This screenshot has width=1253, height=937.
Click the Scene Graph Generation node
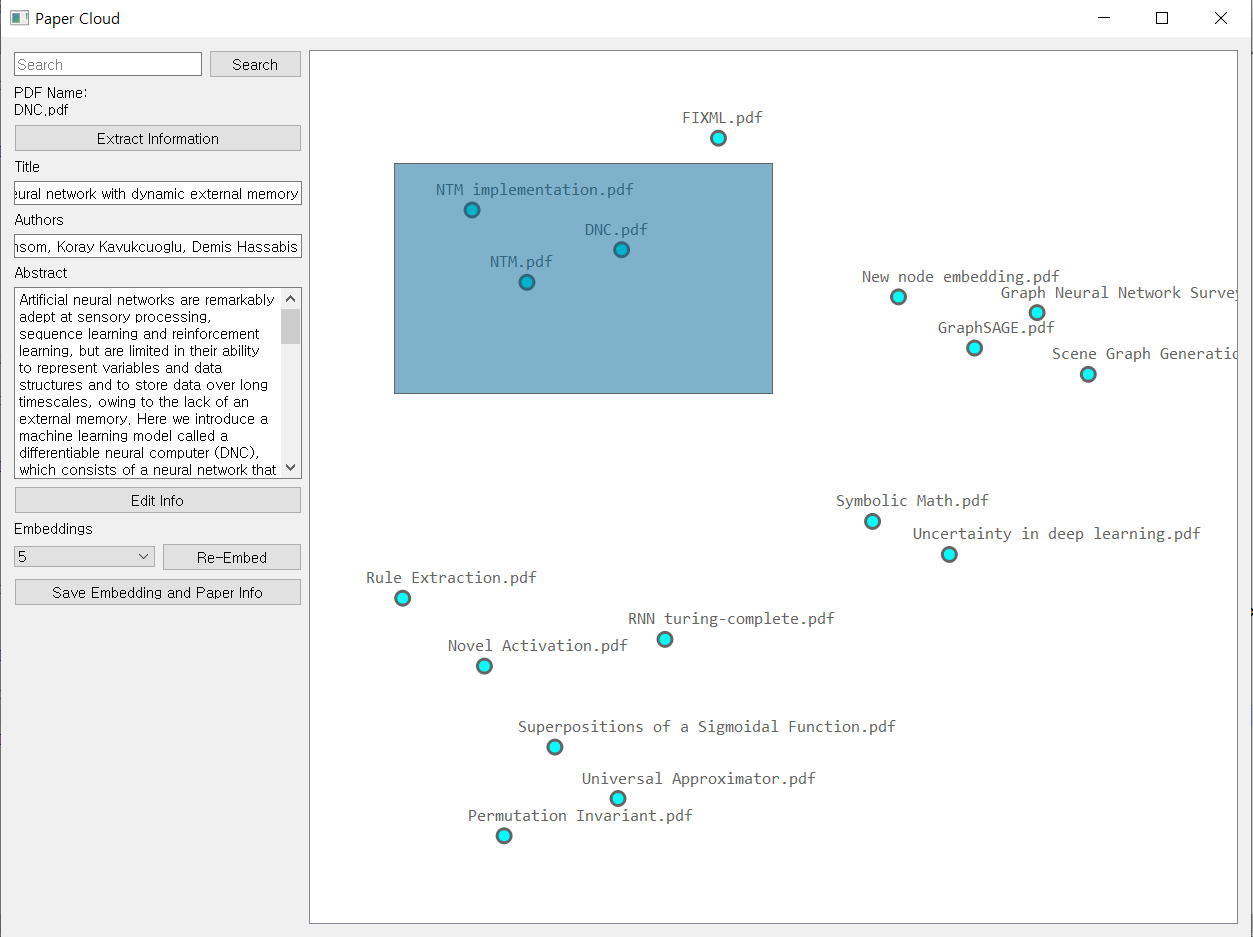click(1088, 374)
